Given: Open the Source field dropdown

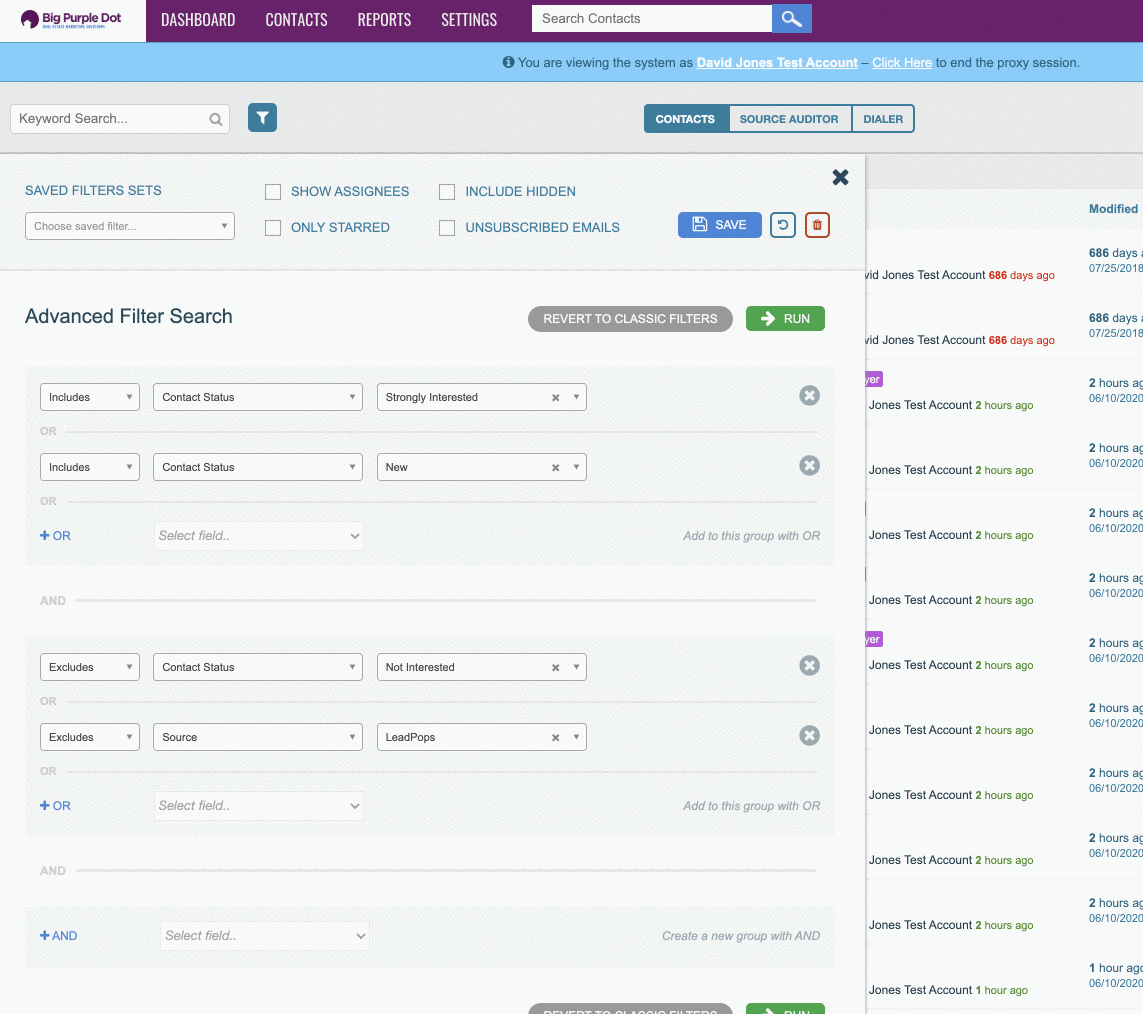Looking at the screenshot, I should tap(258, 737).
